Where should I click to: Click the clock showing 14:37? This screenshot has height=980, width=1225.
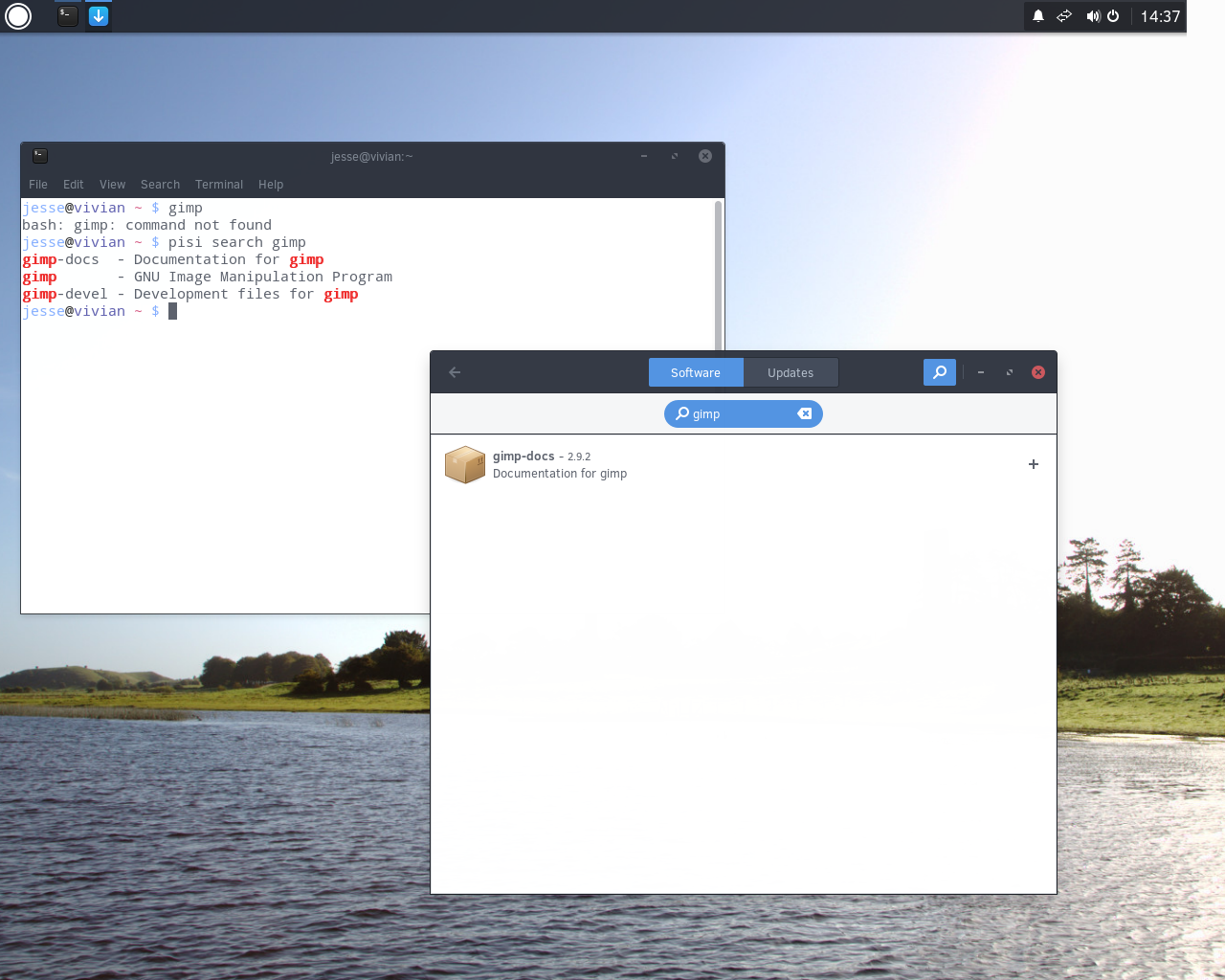coord(1160,16)
